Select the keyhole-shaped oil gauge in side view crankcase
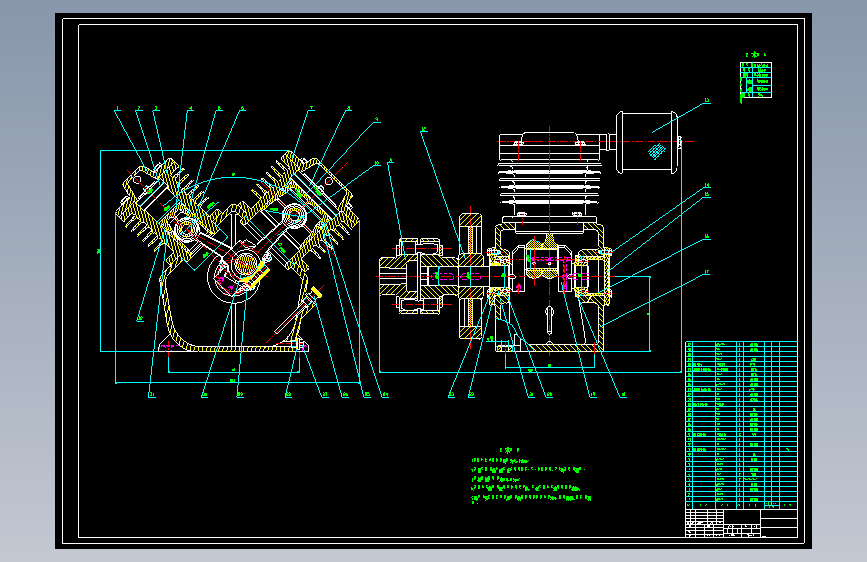The image size is (867, 562). click(549, 321)
